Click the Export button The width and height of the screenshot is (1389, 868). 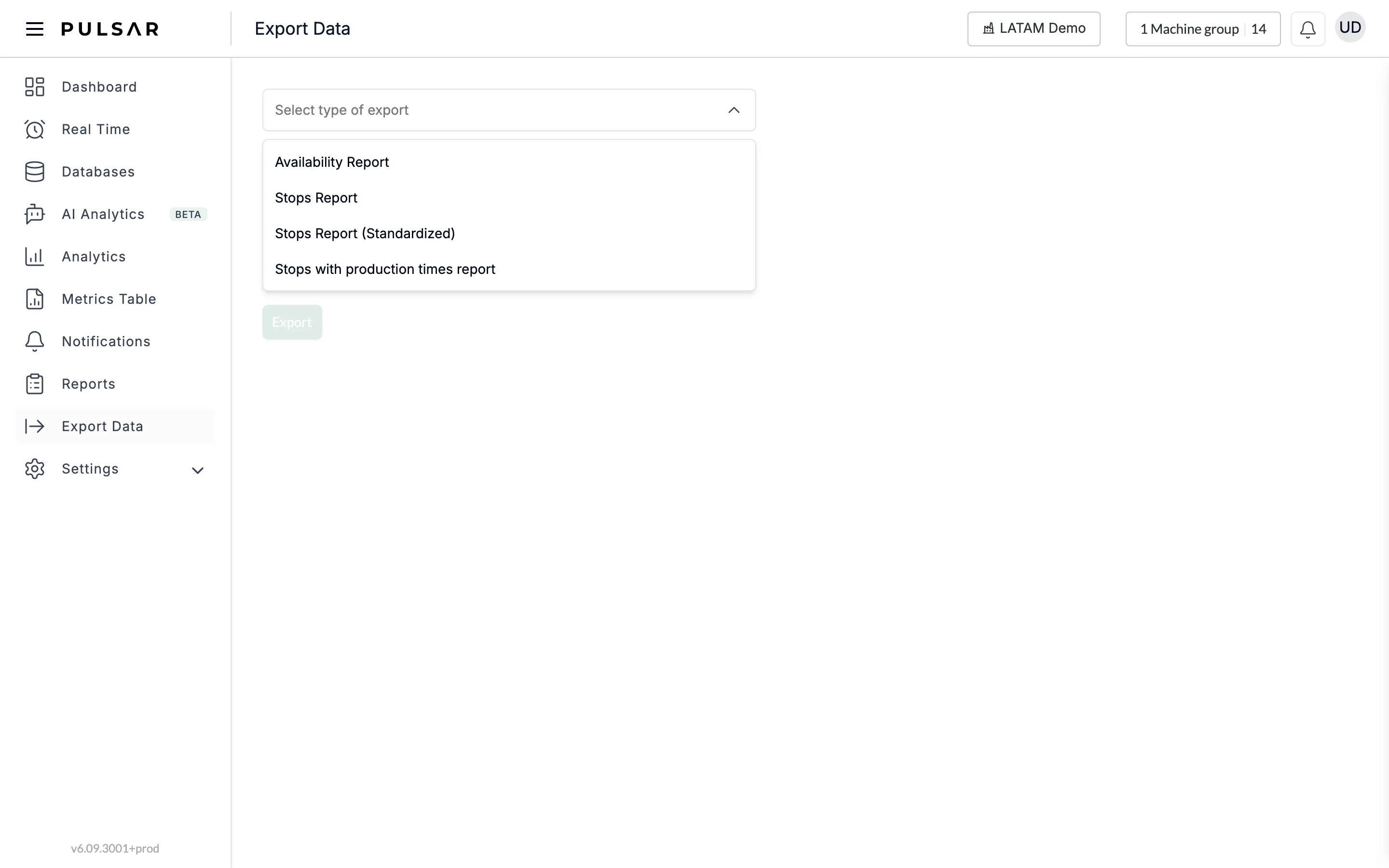(x=292, y=322)
